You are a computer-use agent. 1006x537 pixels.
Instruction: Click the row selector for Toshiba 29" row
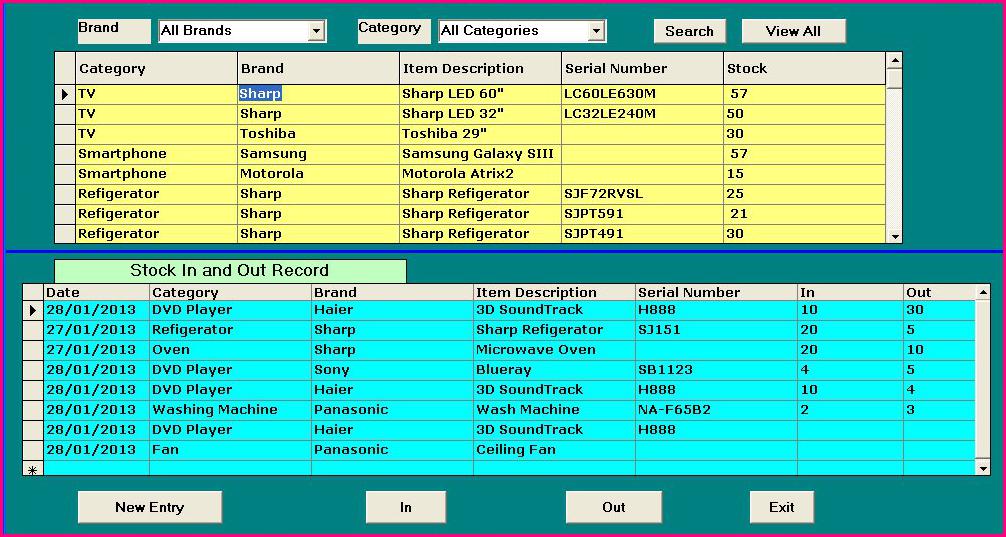point(65,133)
